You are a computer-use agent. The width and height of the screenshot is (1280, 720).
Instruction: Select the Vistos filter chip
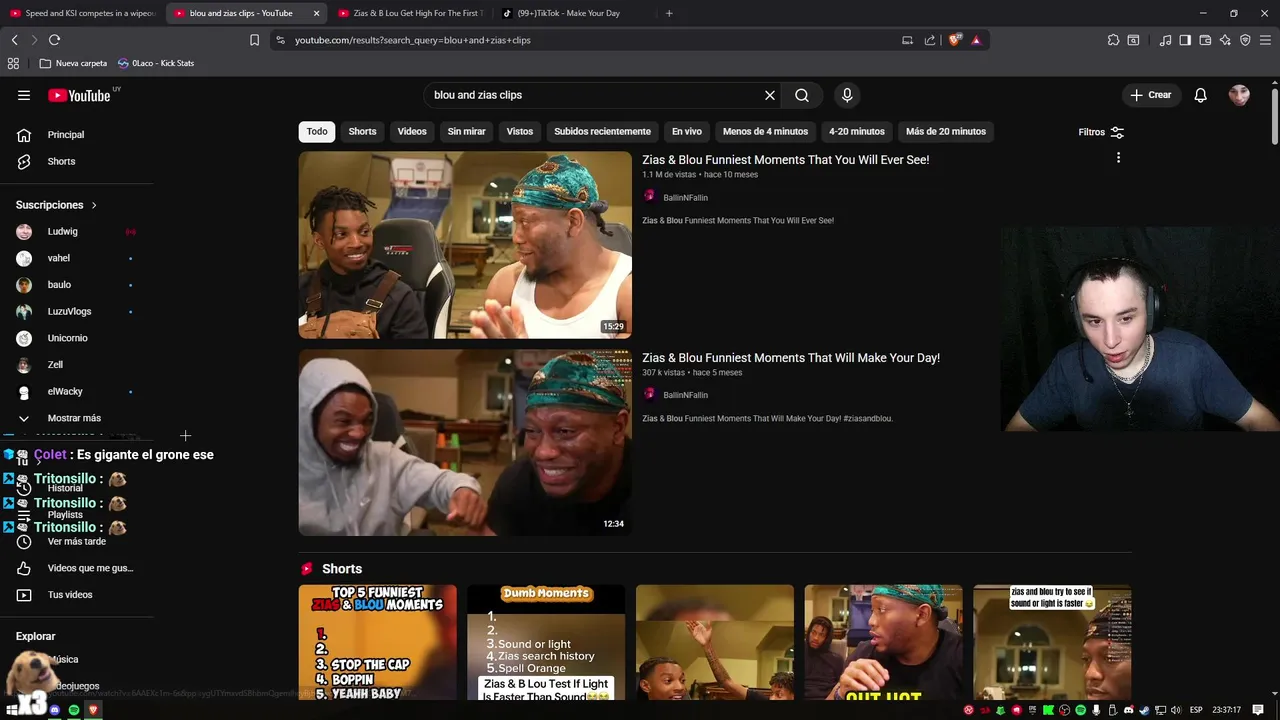[x=520, y=131]
